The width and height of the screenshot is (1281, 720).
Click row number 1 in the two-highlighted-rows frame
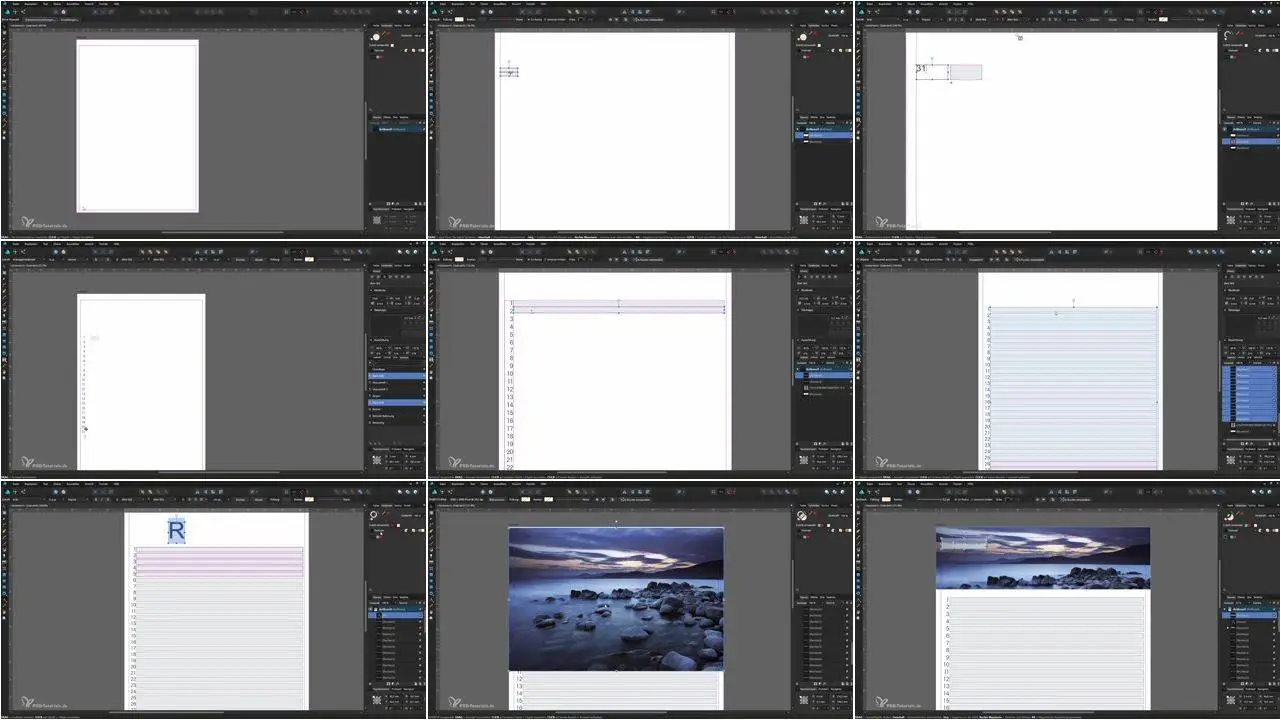click(x=511, y=304)
